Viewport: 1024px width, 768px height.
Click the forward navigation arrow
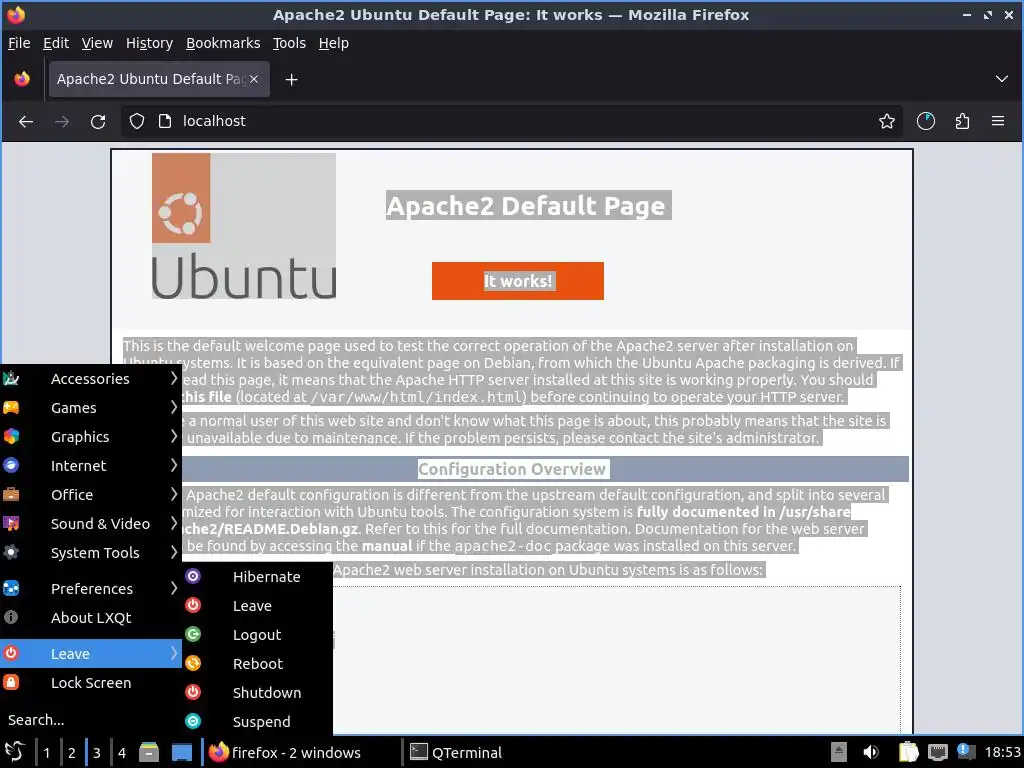click(62, 121)
